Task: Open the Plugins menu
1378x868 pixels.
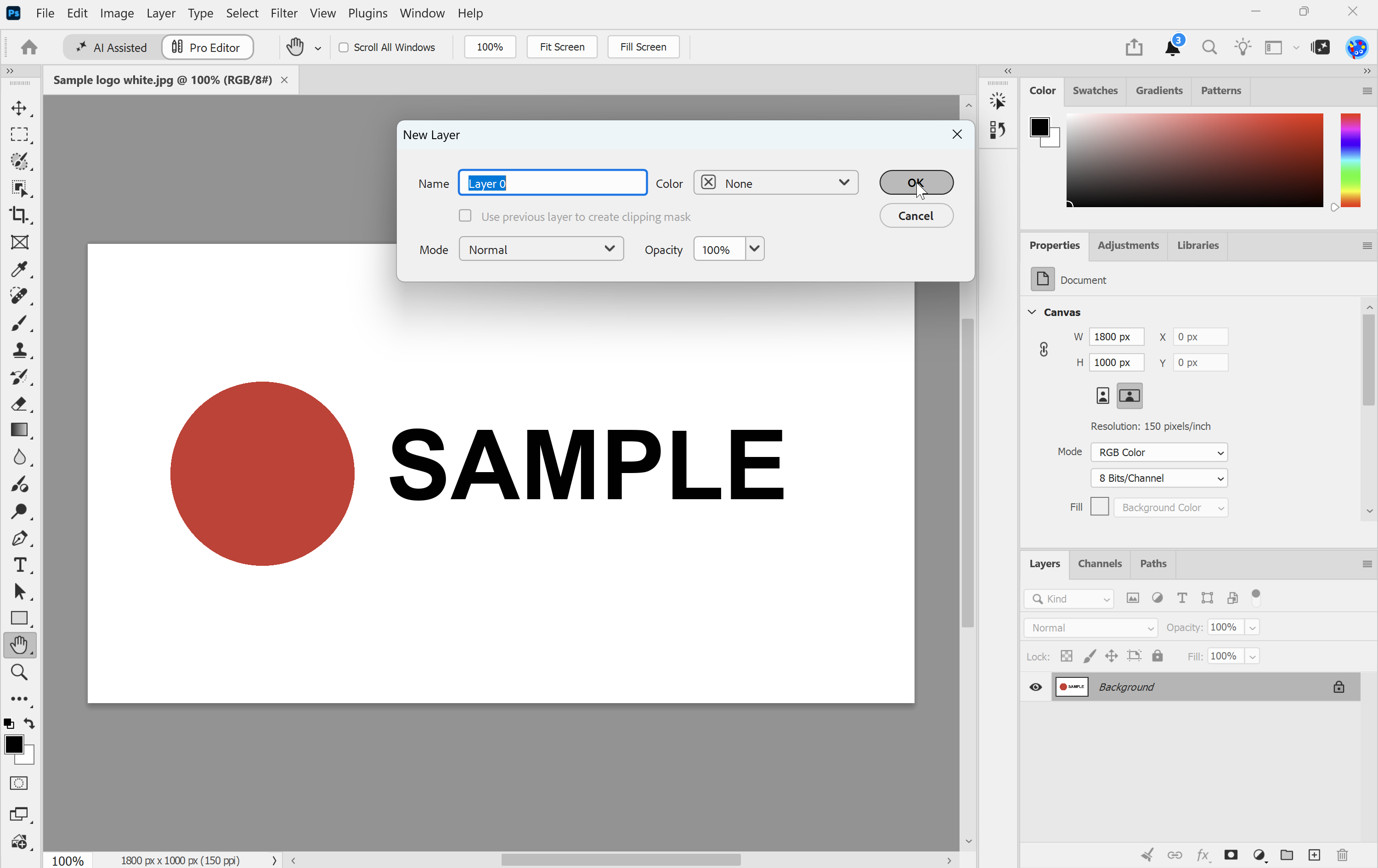Action: tap(367, 12)
